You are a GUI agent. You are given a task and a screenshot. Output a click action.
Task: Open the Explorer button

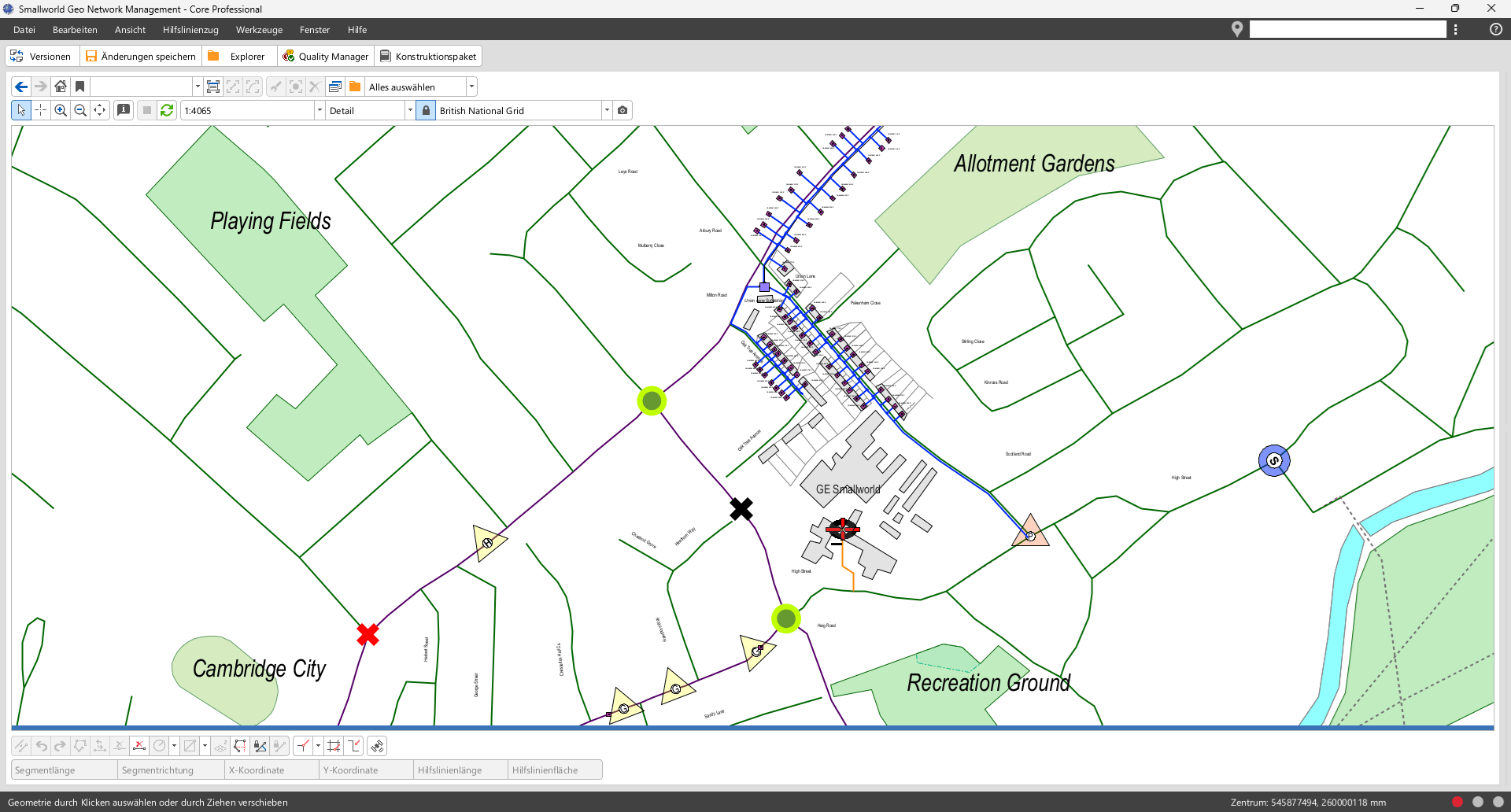238,56
